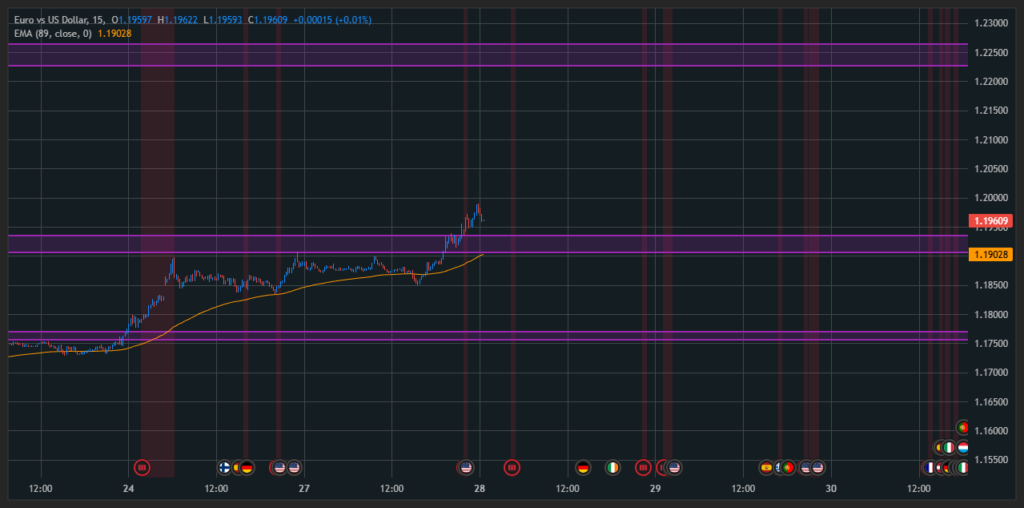The height and width of the screenshot is (508, 1024).
Task: Open the France flag economic event icon
Action: pyautogui.click(x=929, y=467)
